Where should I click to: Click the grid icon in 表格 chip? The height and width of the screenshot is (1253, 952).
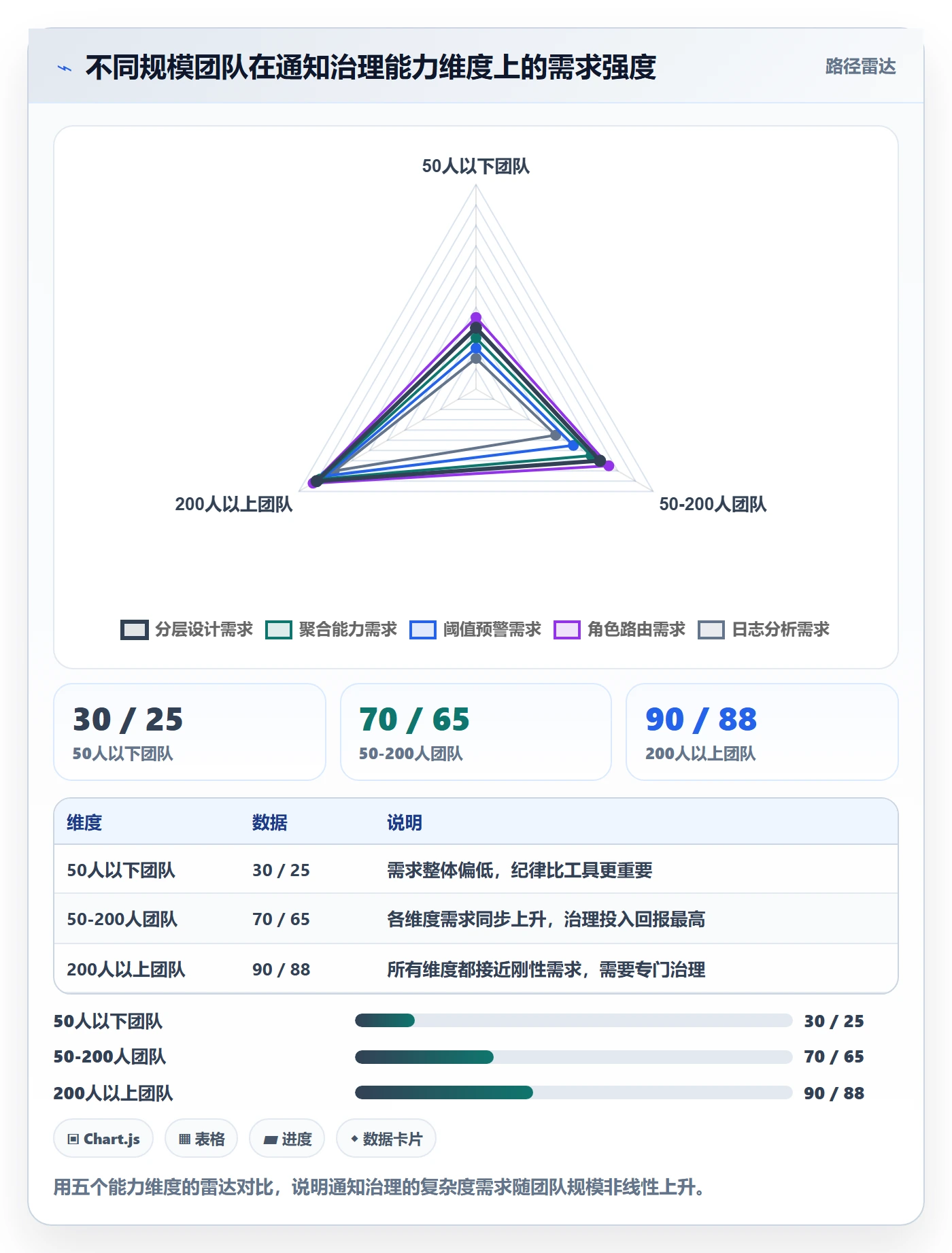(184, 1139)
